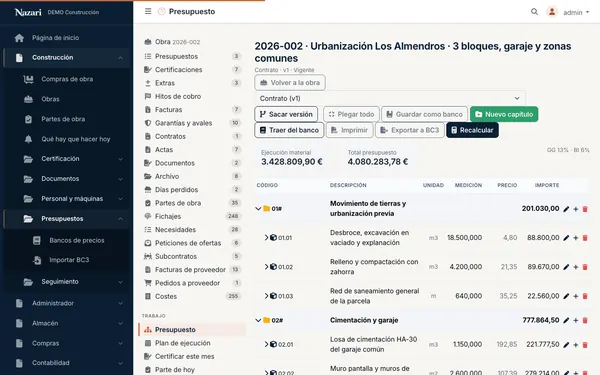Image resolution: width=600 pixels, height=375 pixels.
Task: Click the Exportar a BC3 button
Action: point(410,130)
